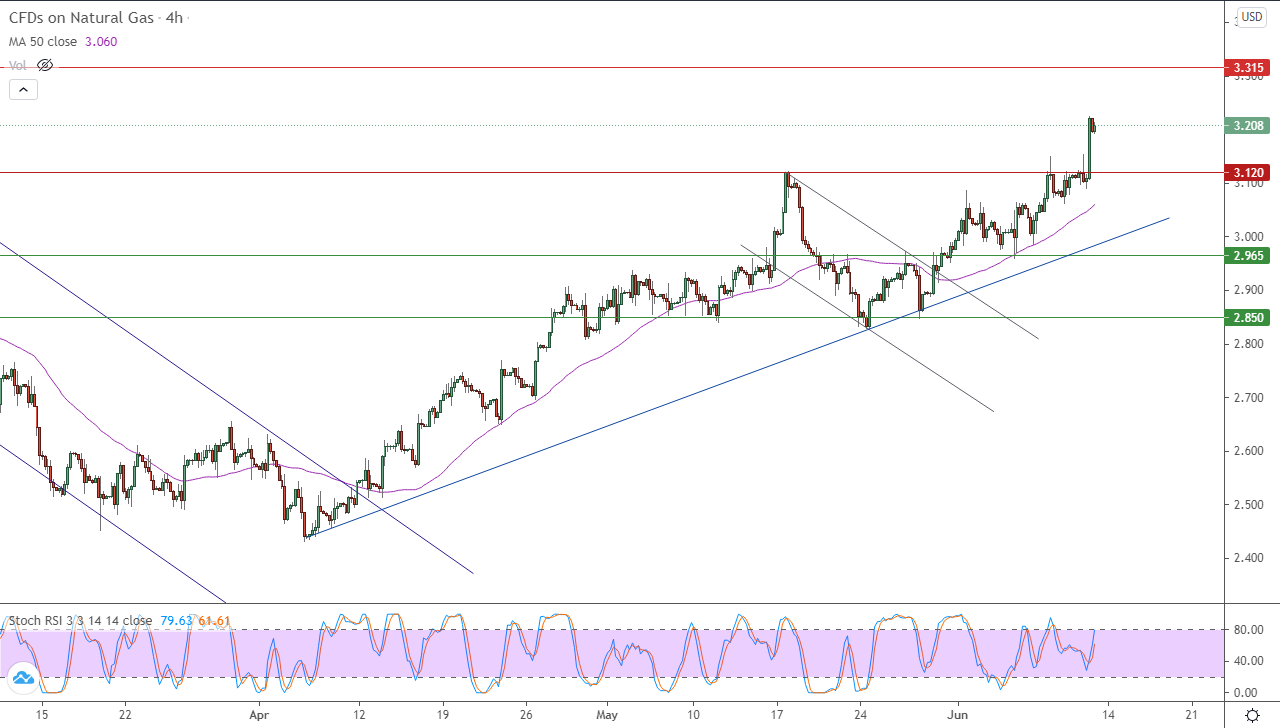Screen dimensions: 1280x728
Task: Click the 2.600 price axis tick
Action: coord(1249,451)
